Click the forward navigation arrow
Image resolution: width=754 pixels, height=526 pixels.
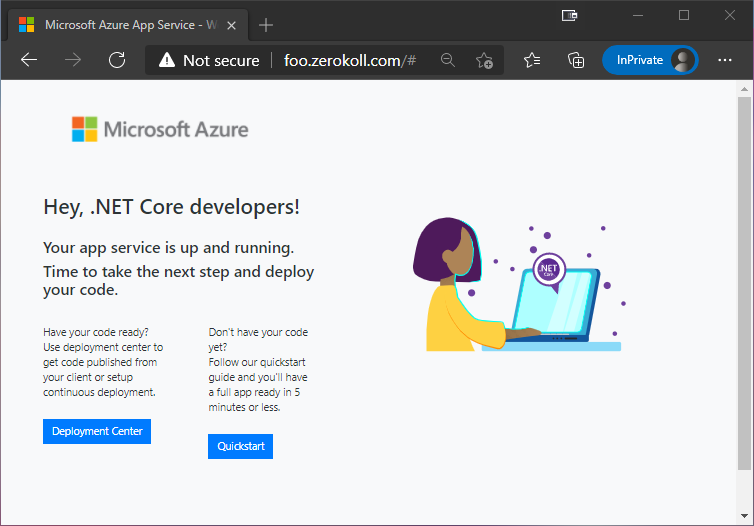[x=73, y=60]
